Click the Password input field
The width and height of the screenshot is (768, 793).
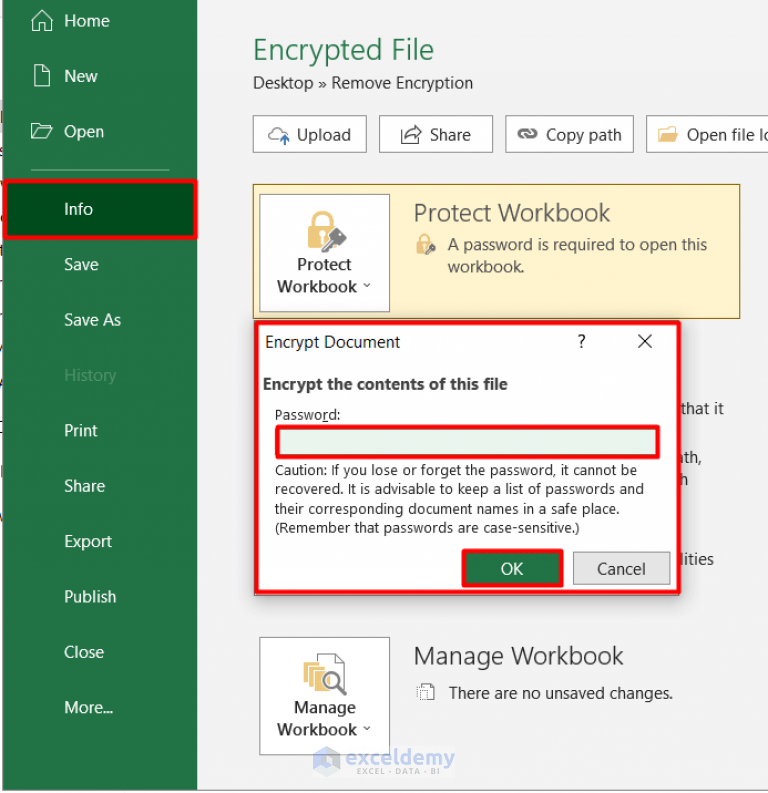pyautogui.click(x=467, y=442)
